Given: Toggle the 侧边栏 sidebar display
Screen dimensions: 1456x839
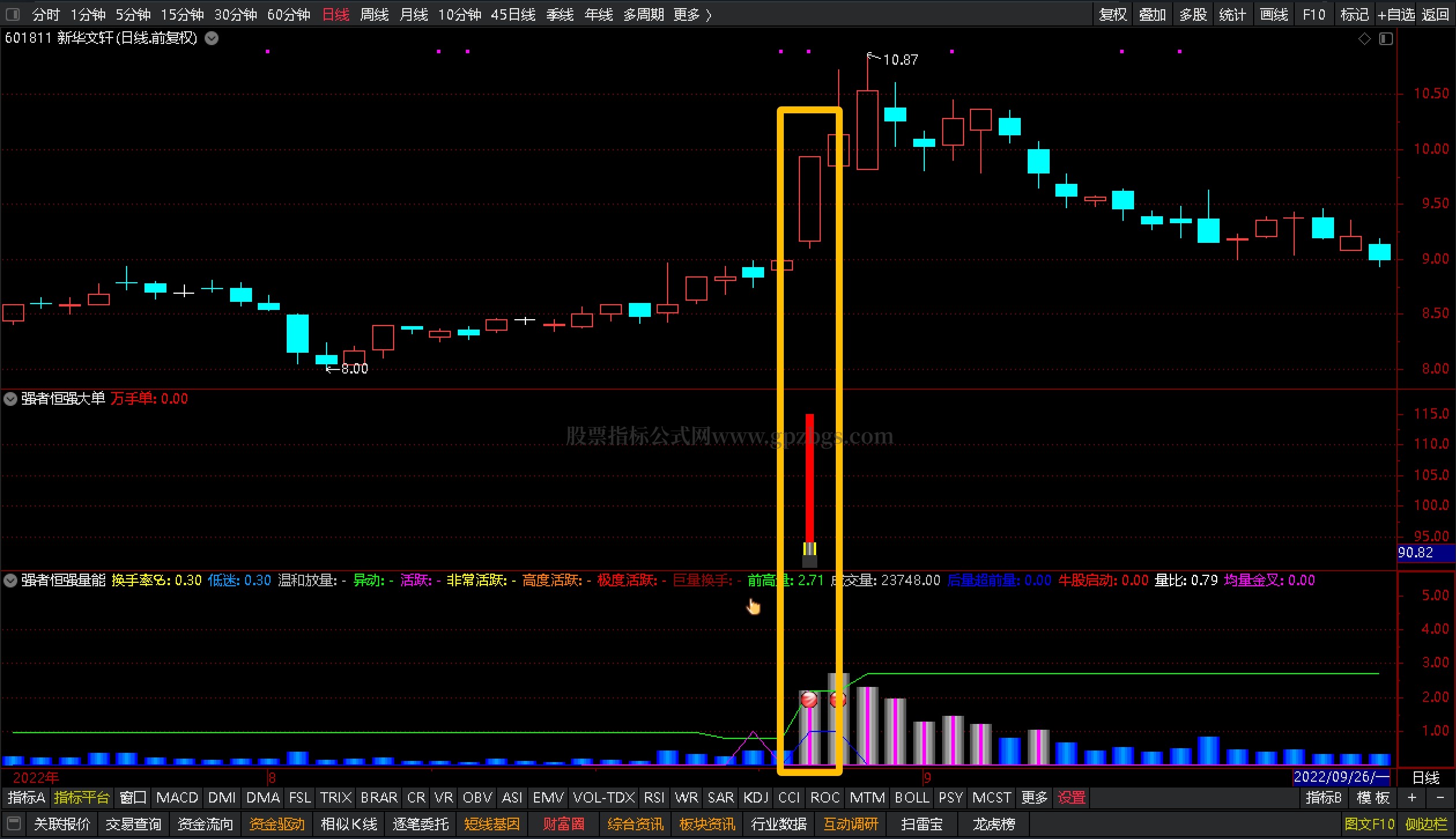Looking at the screenshot, I should [x=1426, y=823].
